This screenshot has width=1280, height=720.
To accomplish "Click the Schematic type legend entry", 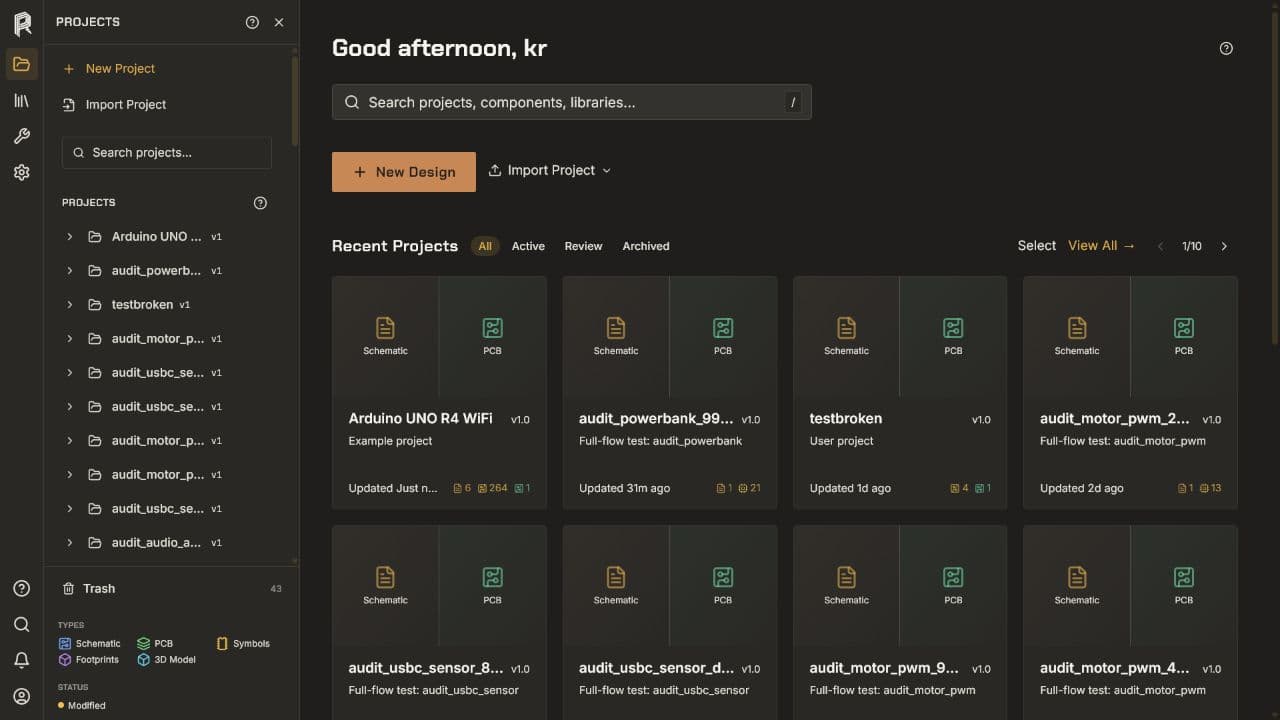I will click(90, 644).
